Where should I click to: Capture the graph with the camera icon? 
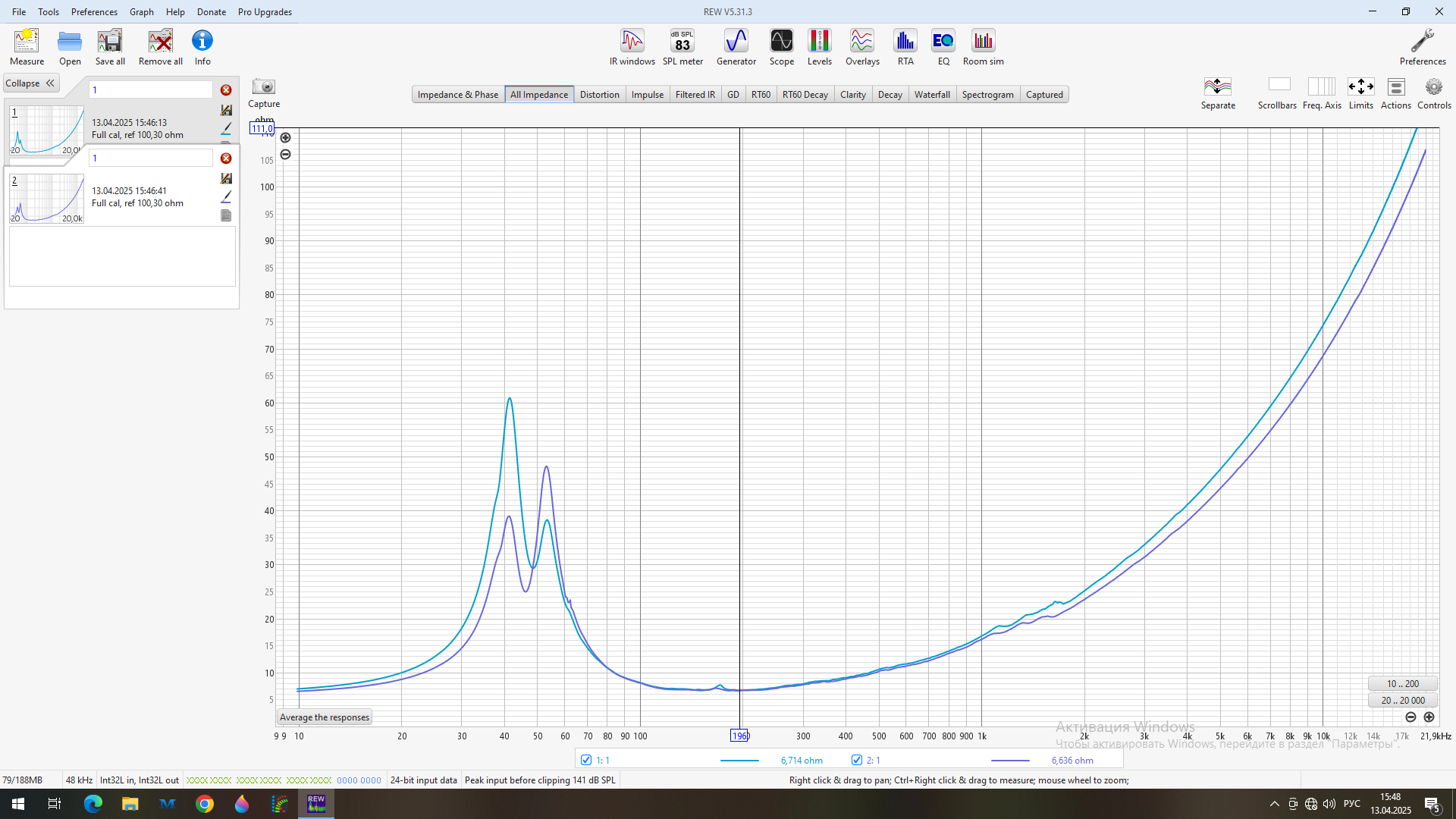(x=264, y=93)
